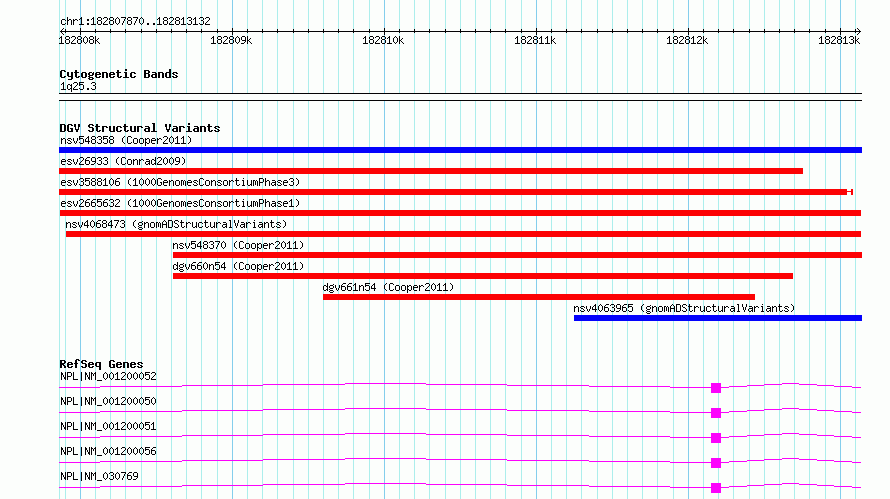Click the magenta exon box of NM_001200056
The width and height of the screenshot is (890, 499).
click(x=716, y=463)
